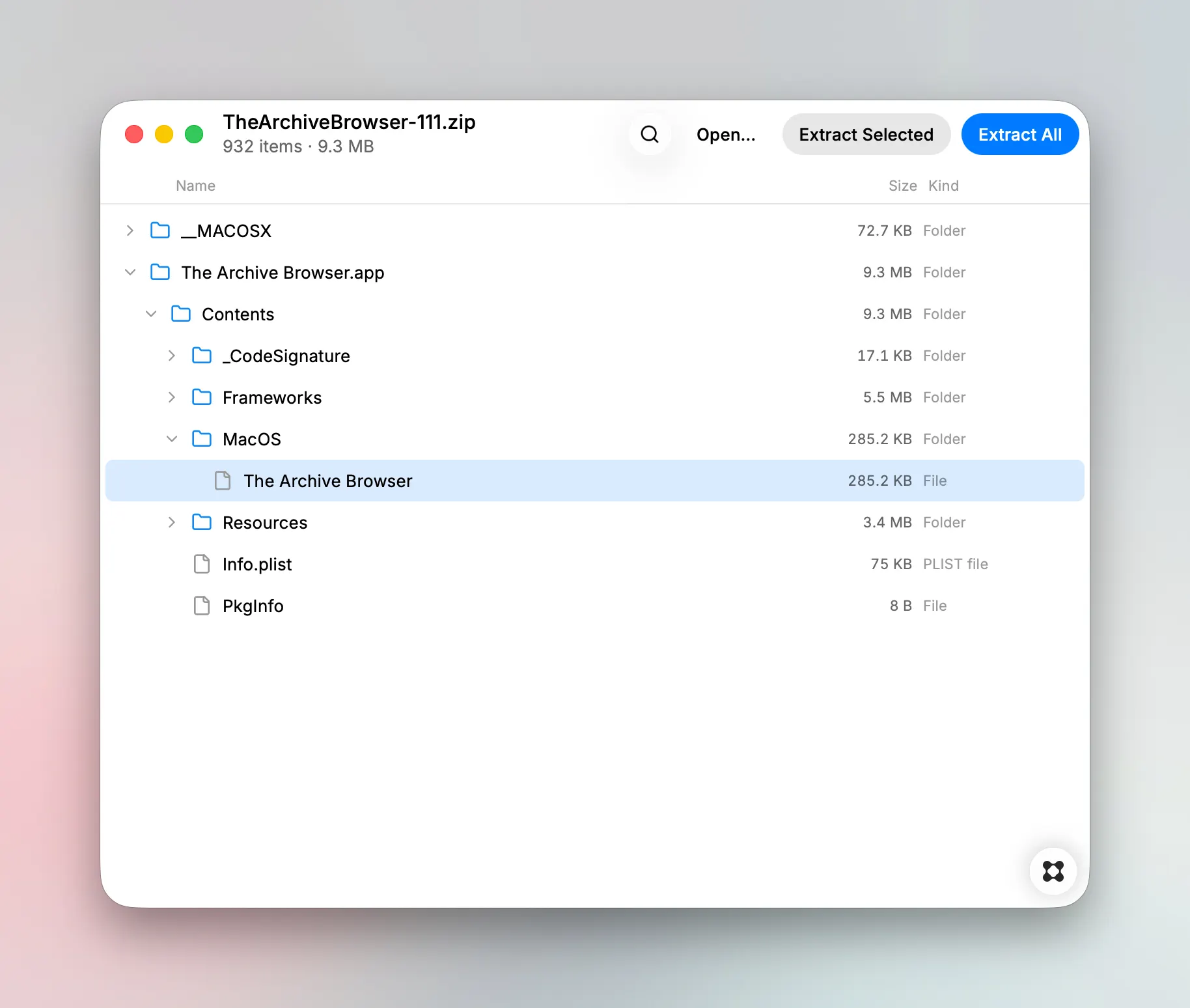Image resolution: width=1190 pixels, height=1008 pixels.
Task: Collapse The Archive Browser.app folder
Action: coord(130,272)
